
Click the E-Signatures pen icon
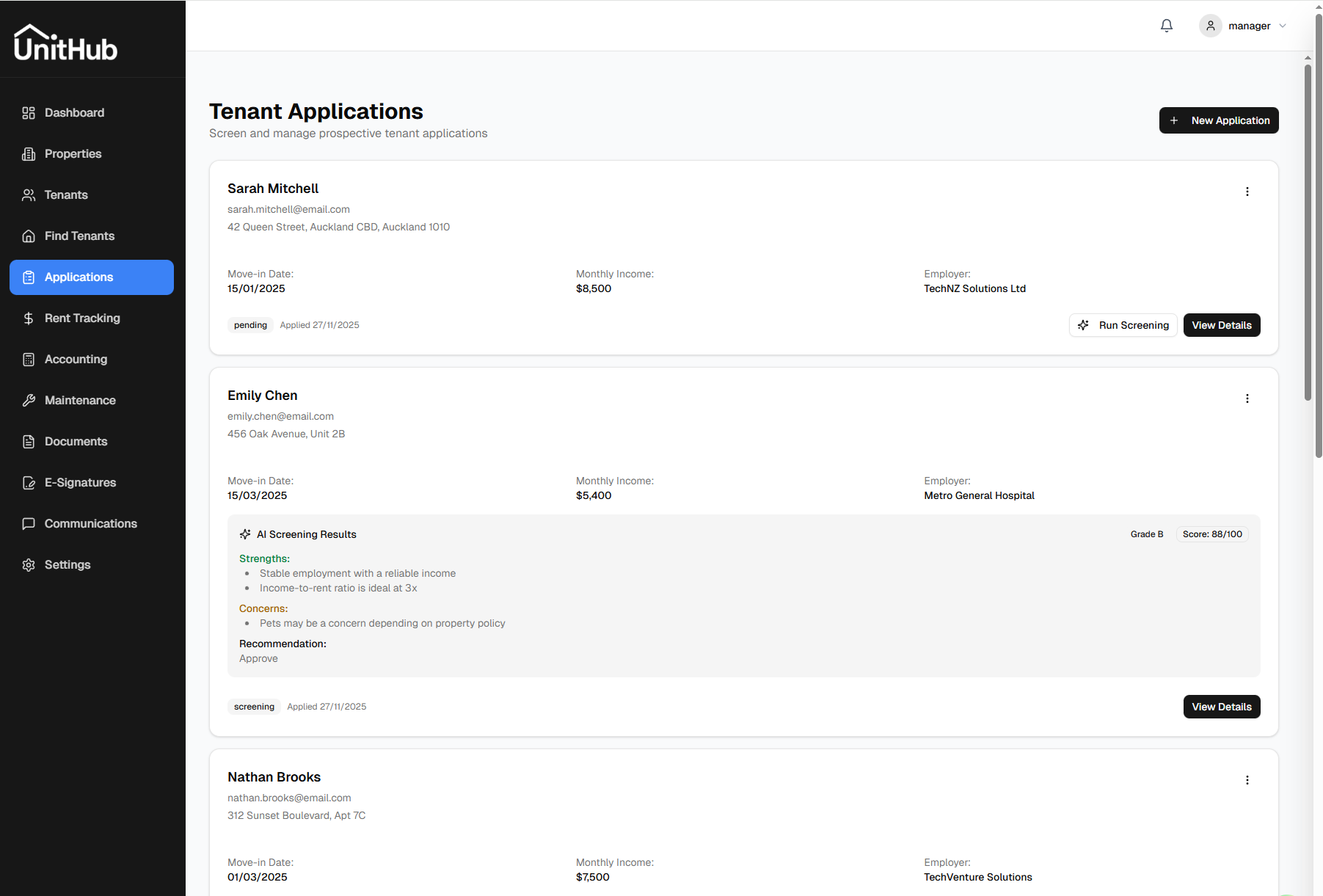[29, 483]
